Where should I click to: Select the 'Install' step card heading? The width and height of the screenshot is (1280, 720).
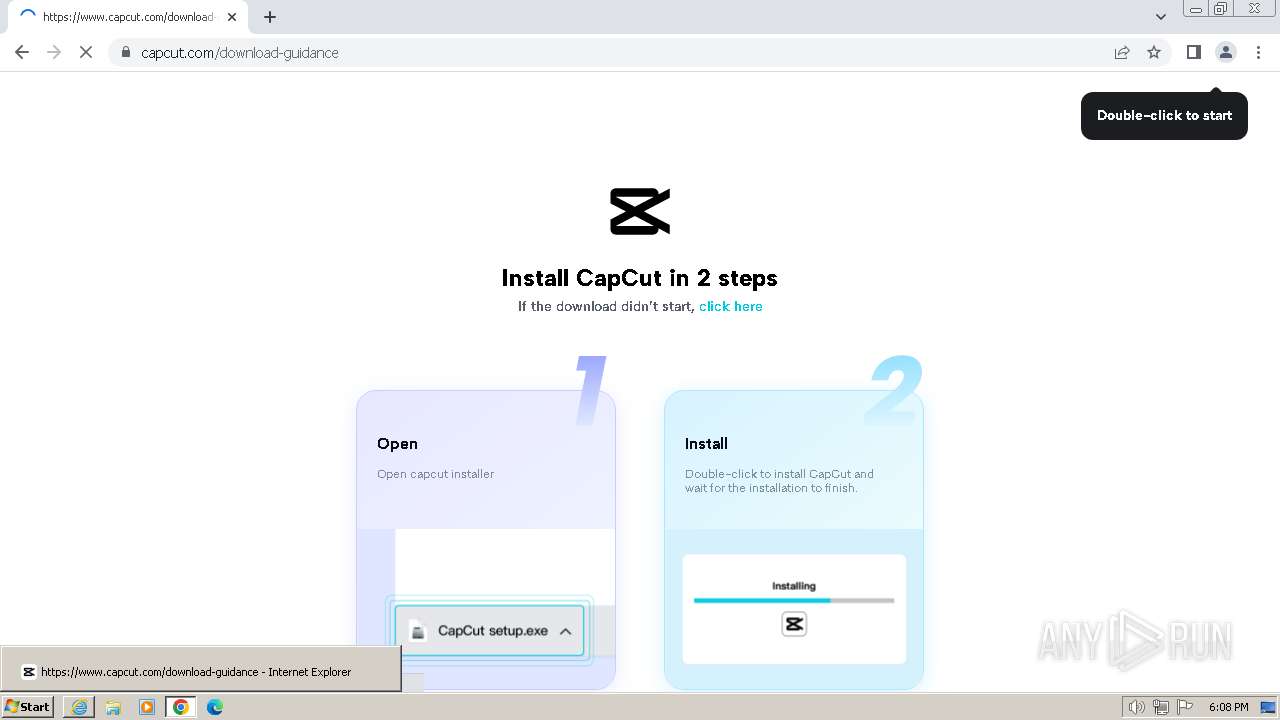coord(706,443)
